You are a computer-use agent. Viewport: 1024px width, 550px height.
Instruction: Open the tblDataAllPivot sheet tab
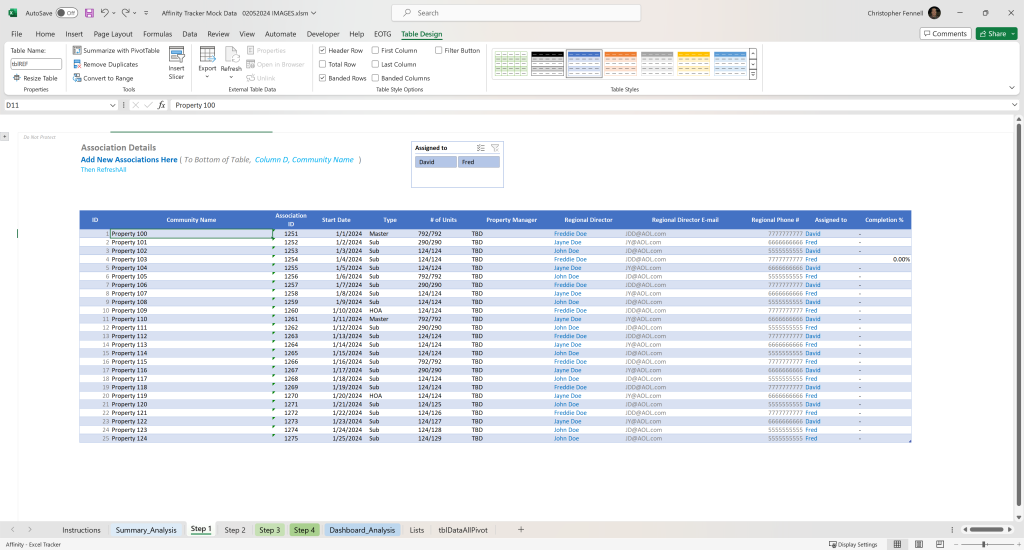(x=462, y=530)
